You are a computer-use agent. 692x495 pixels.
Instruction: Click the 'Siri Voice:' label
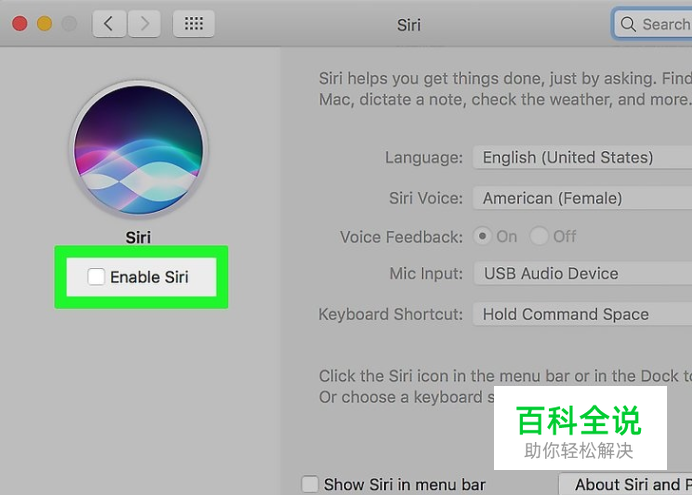click(x=426, y=198)
